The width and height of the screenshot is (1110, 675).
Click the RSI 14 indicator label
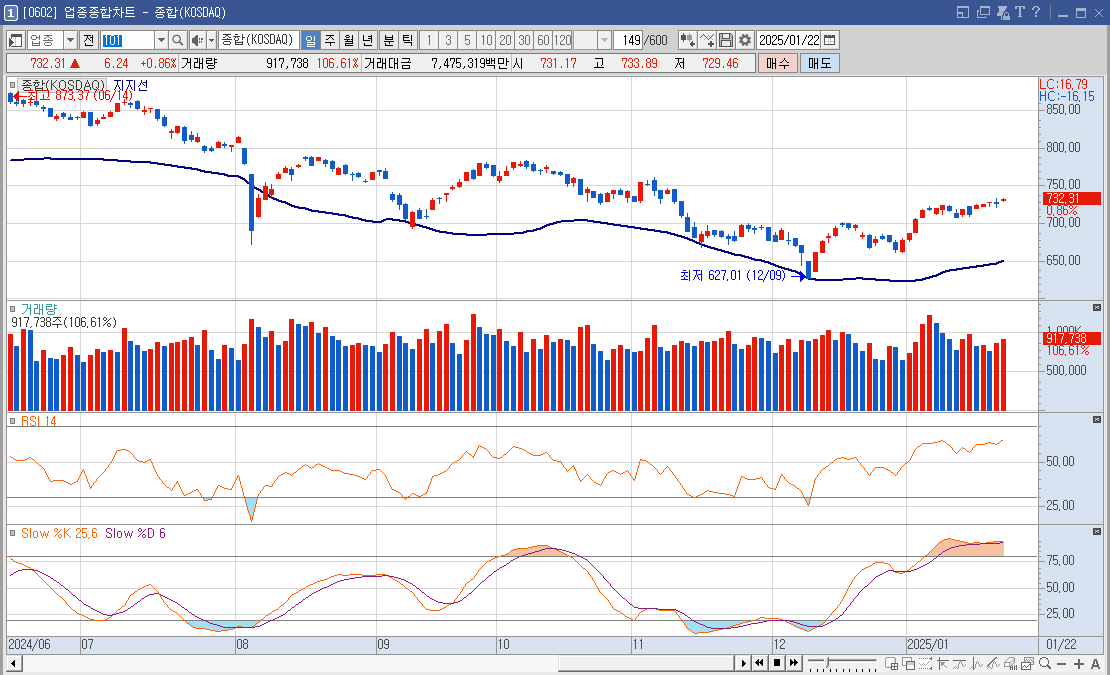tap(38, 421)
